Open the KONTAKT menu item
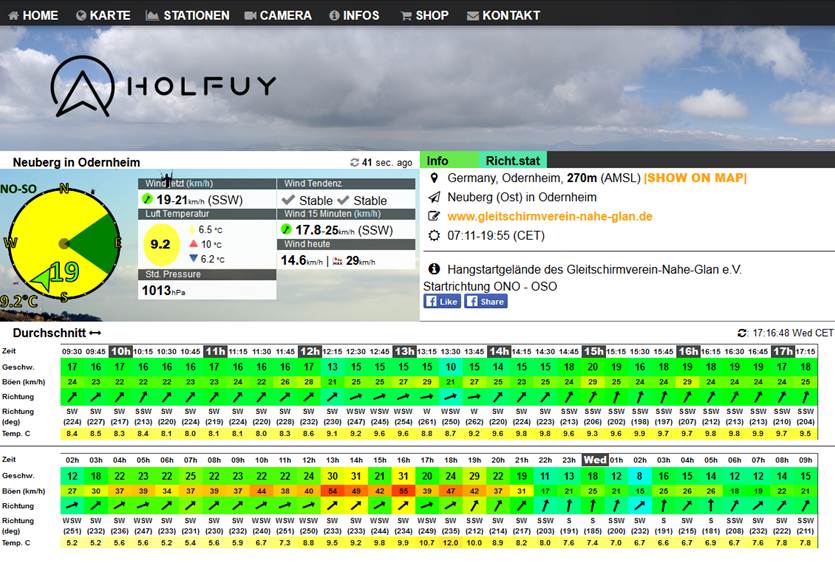The height and width of the screenshot is (564, 835). pos(503,15)
